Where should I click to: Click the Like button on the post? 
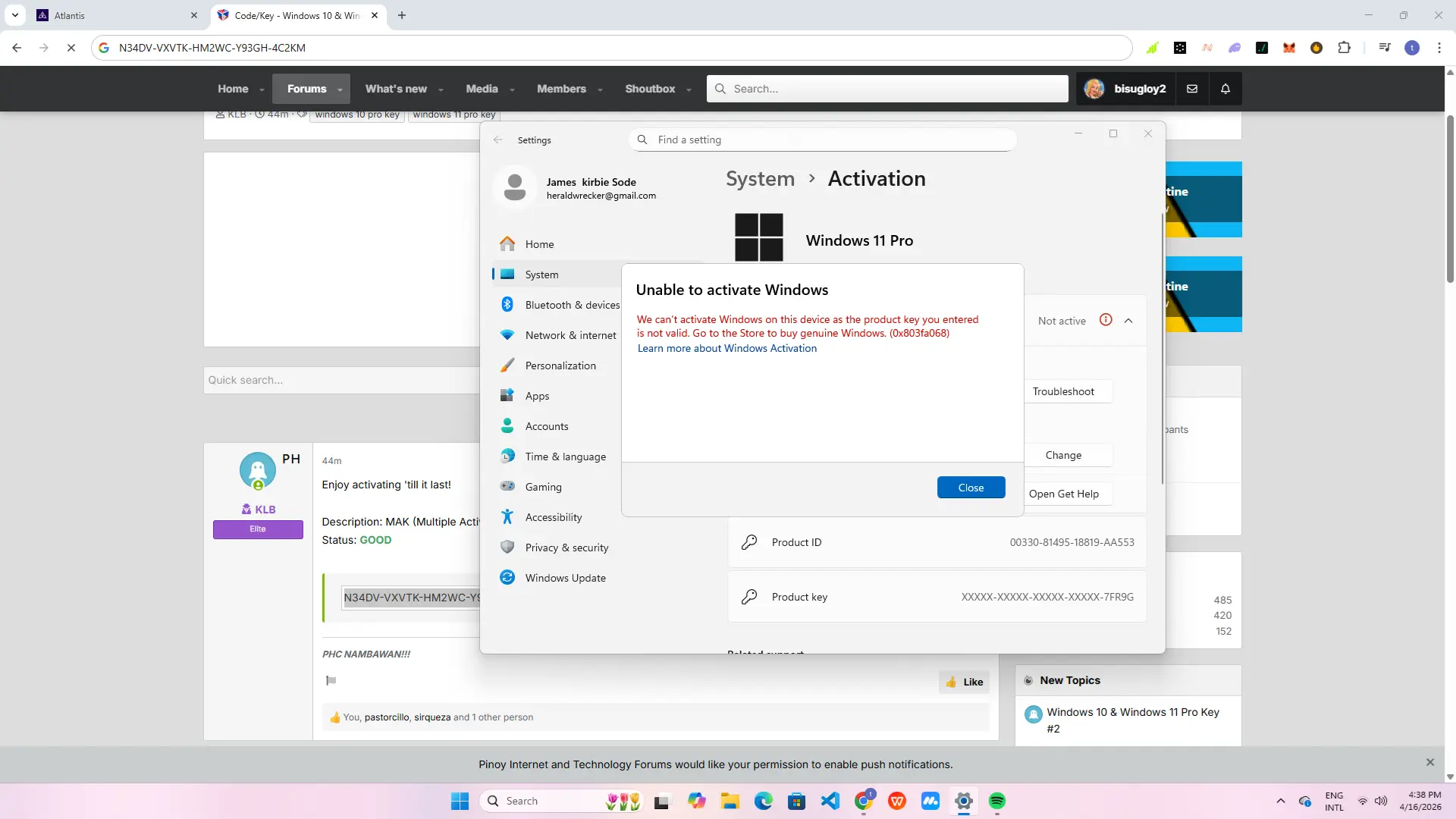(964, 682)
